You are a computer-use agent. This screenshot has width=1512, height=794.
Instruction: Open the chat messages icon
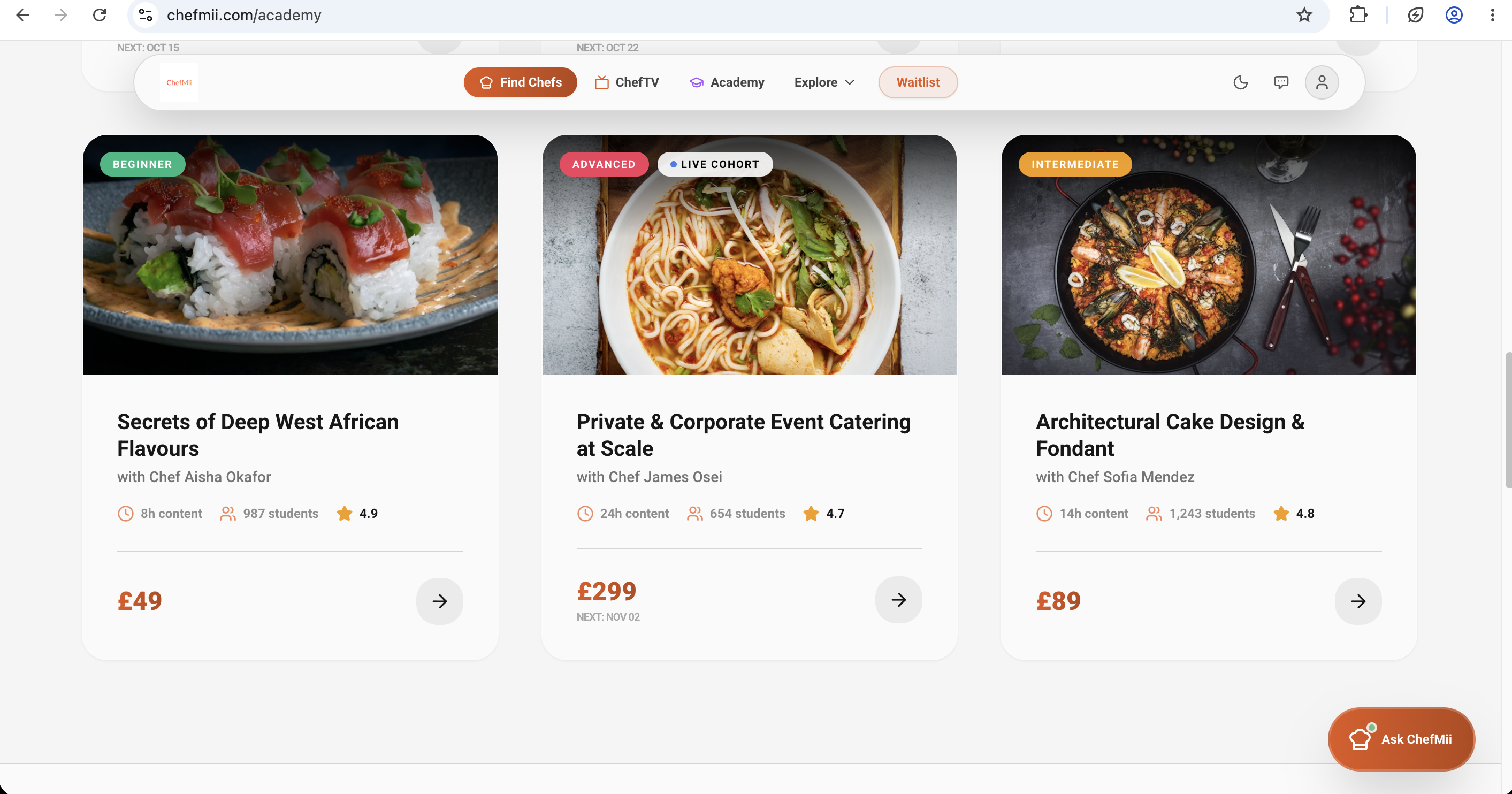[1281, 82]
